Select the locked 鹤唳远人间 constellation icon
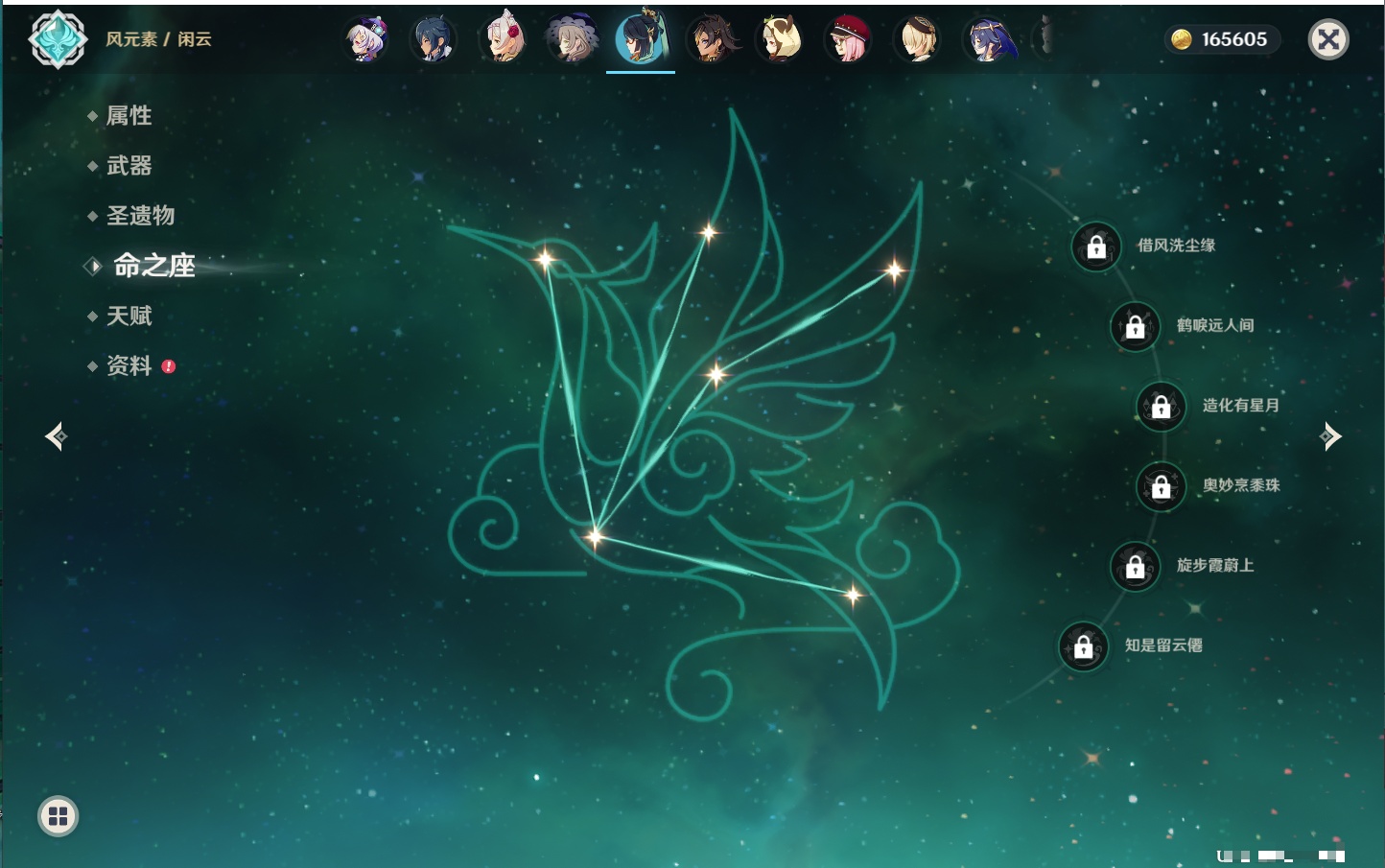 point(1135,327)
